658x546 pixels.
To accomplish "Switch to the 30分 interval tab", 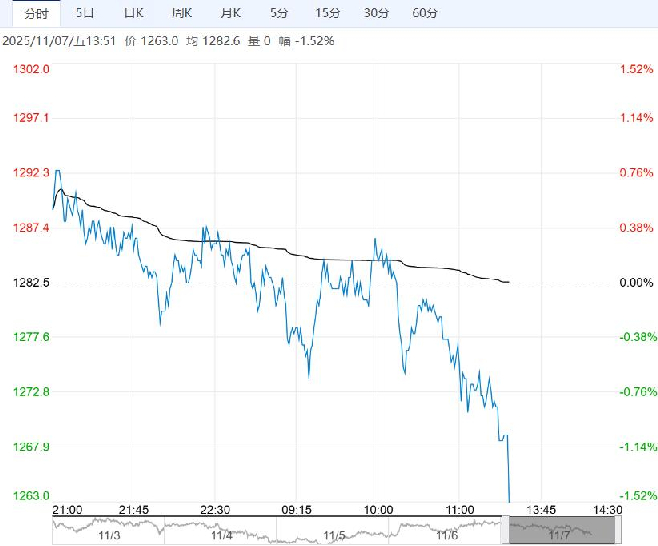I will [x=376, y=13].
